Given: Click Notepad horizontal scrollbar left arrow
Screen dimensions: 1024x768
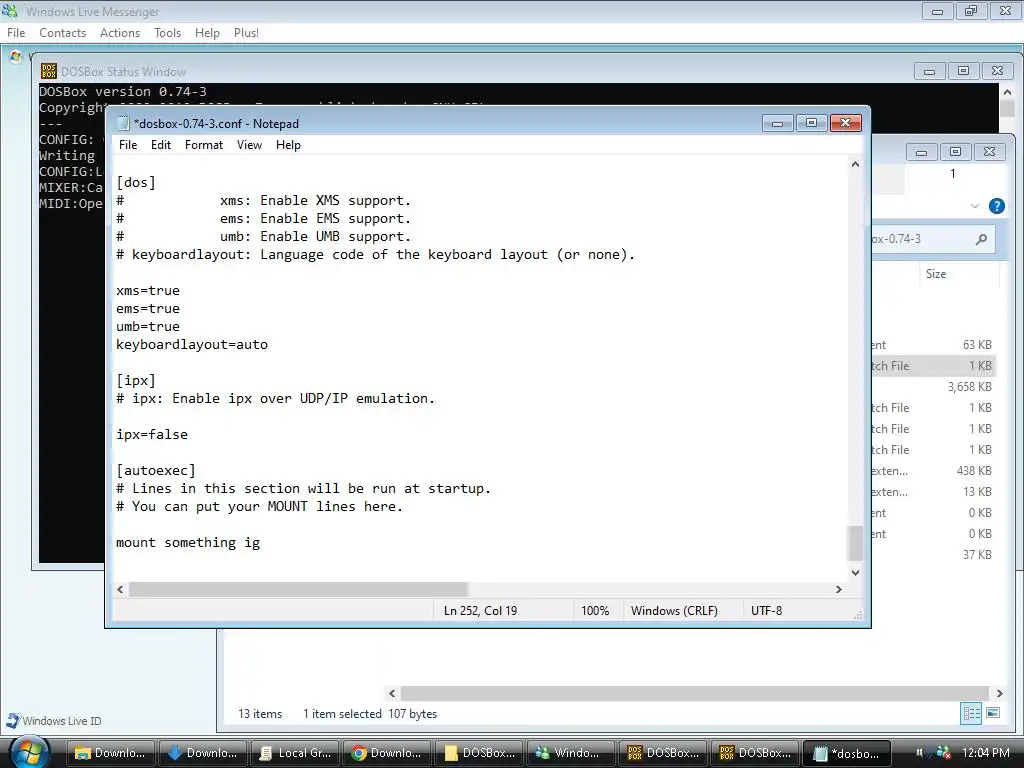Looking at the screenshot, I should click(x=120, y=589).
